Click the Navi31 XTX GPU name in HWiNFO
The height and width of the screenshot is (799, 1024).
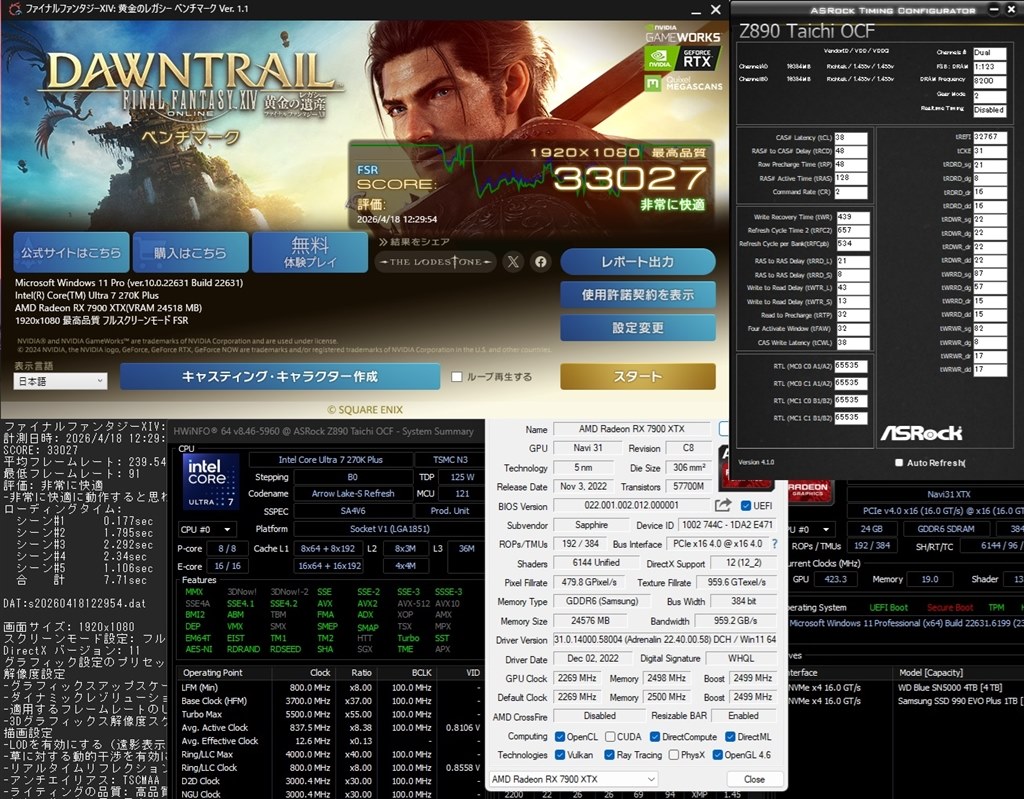[x=948, y=494]
